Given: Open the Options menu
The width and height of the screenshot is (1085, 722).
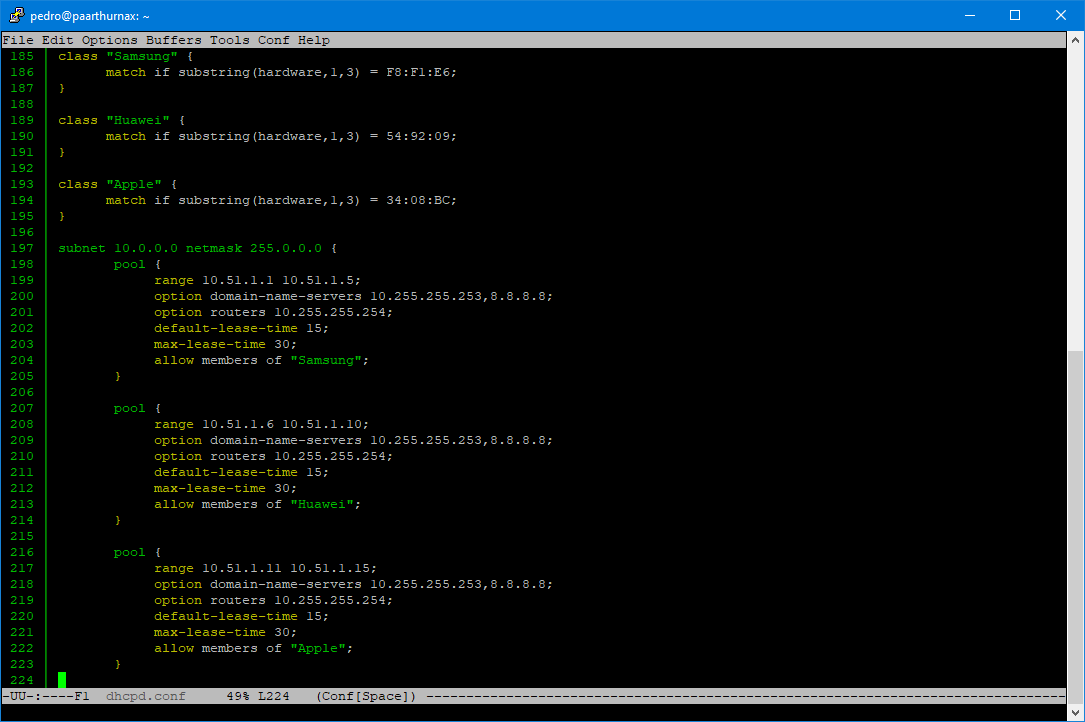Looking at the screenshot, I should pos(109,40).
